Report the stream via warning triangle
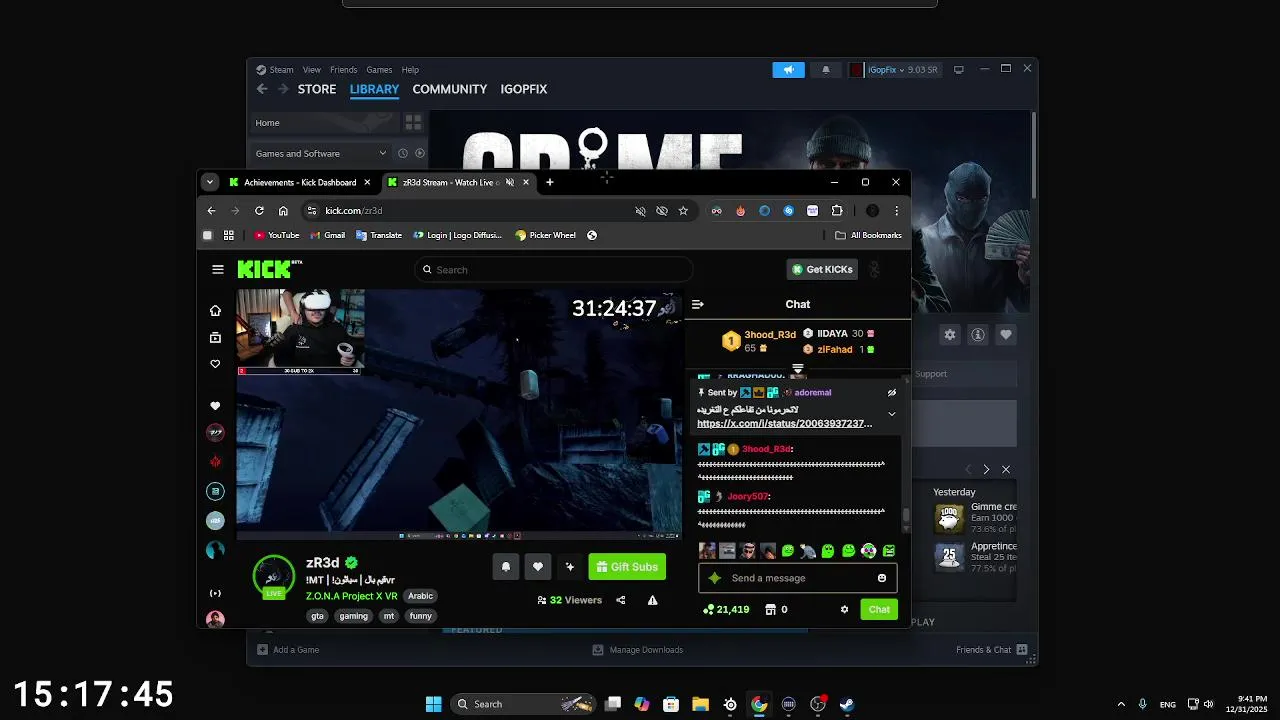The height and width of the screenshot is (720, 1280). pyautogui.click(x=652, y=600)
